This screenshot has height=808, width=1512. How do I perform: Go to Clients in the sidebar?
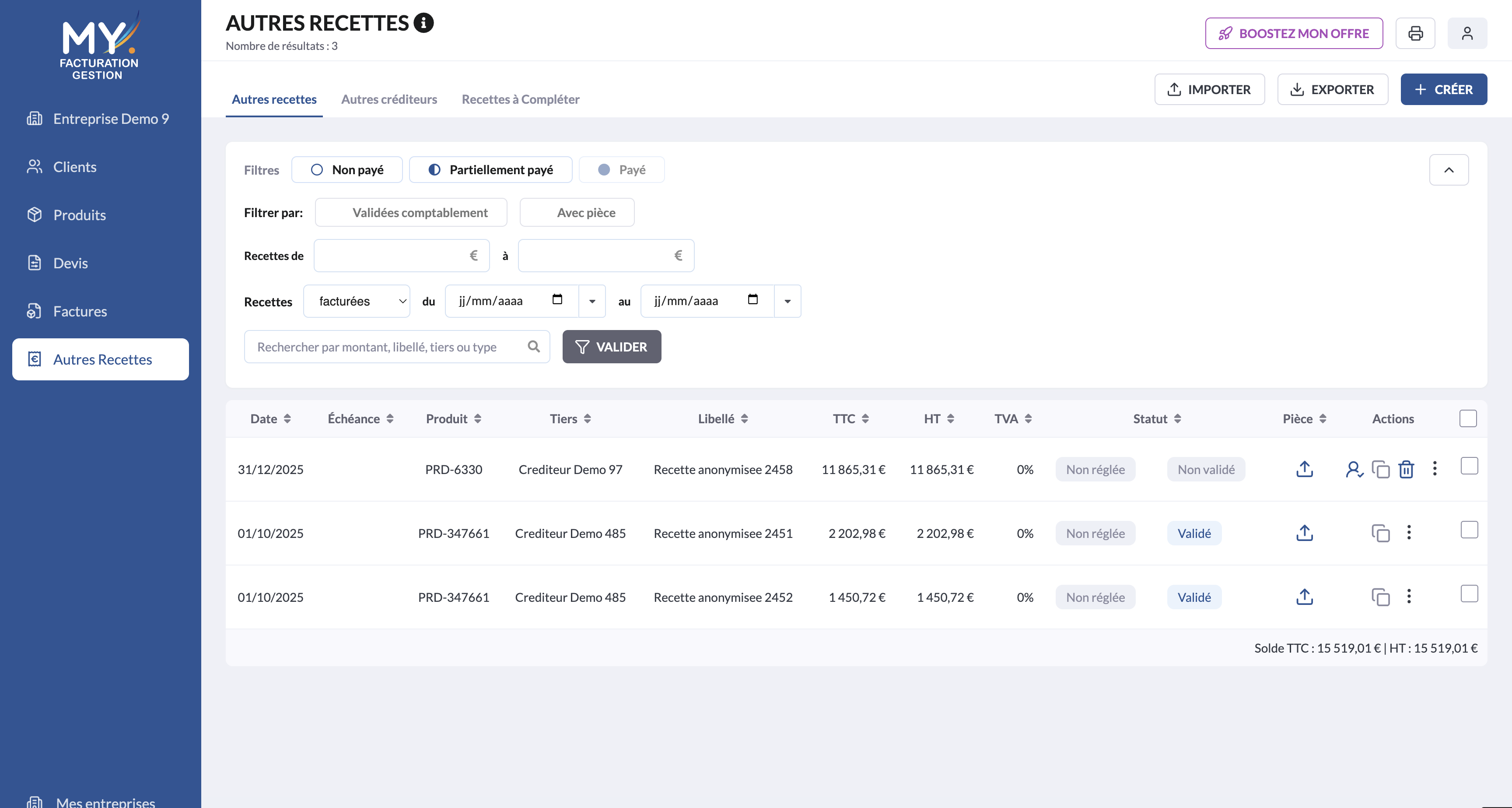pyautogui.click(x=100, y=167)
